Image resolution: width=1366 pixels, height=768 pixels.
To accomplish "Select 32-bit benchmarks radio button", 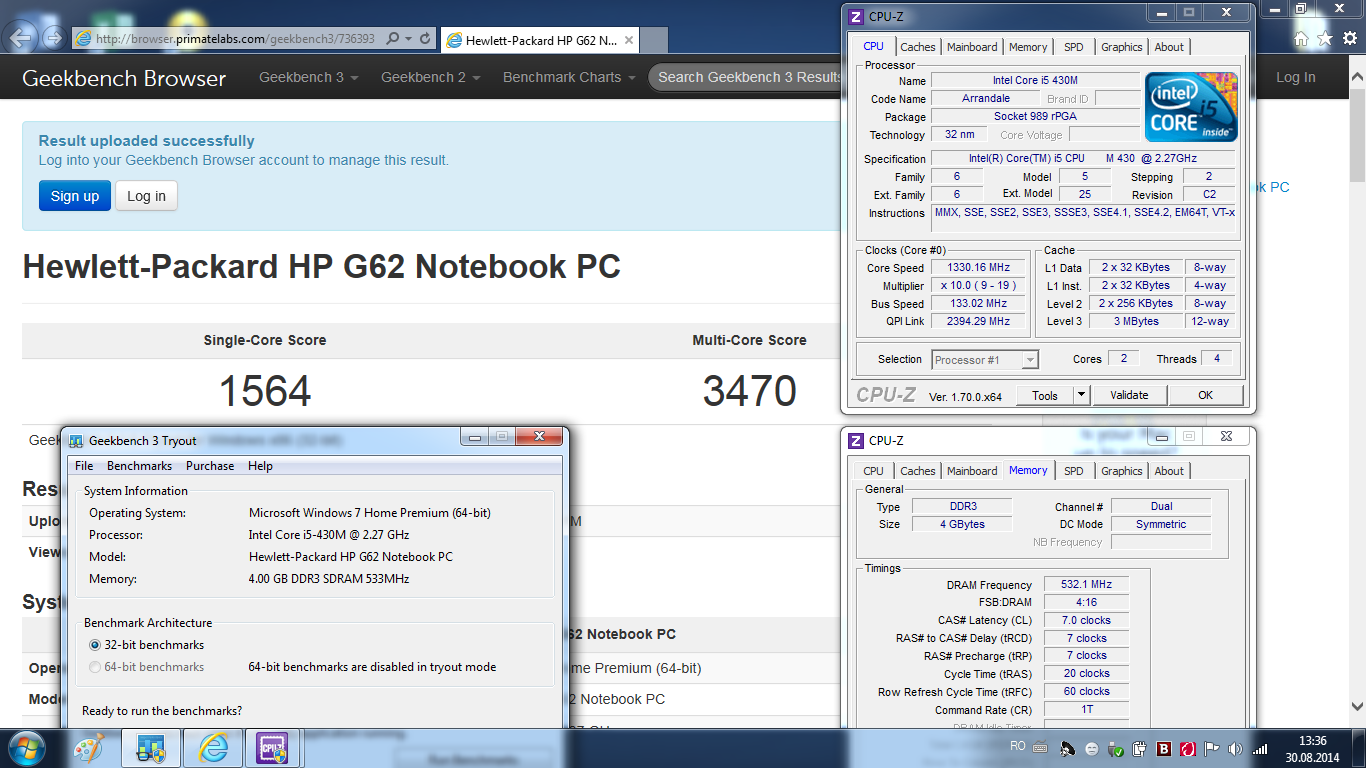I will pos(95,645).
